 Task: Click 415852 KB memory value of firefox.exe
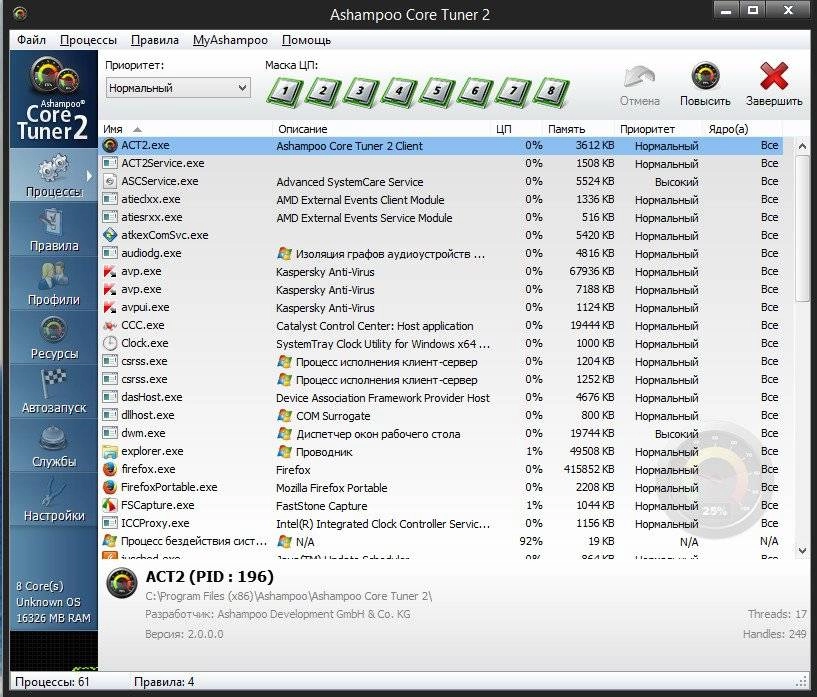coord(589,469)
